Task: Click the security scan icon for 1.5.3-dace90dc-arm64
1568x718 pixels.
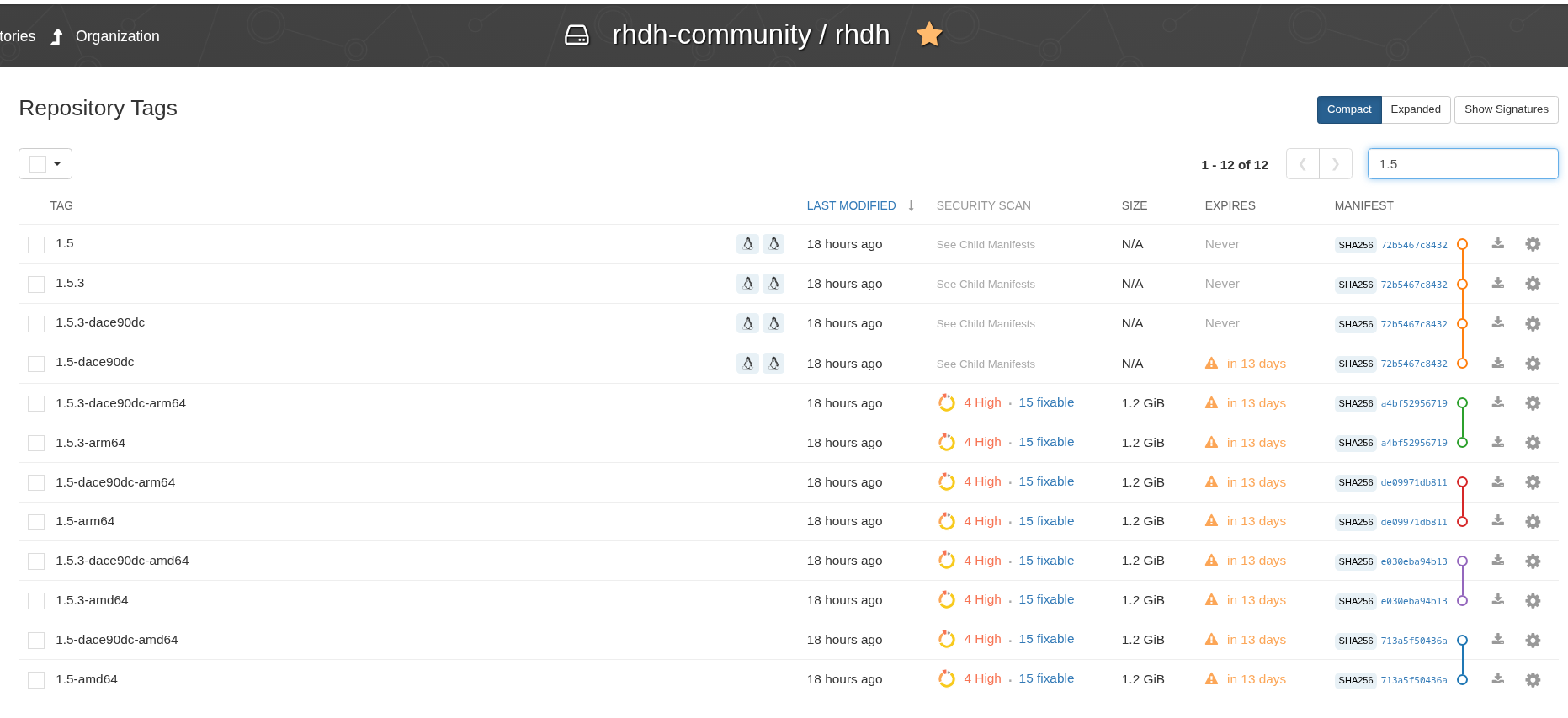Action: tap(947, 403)
